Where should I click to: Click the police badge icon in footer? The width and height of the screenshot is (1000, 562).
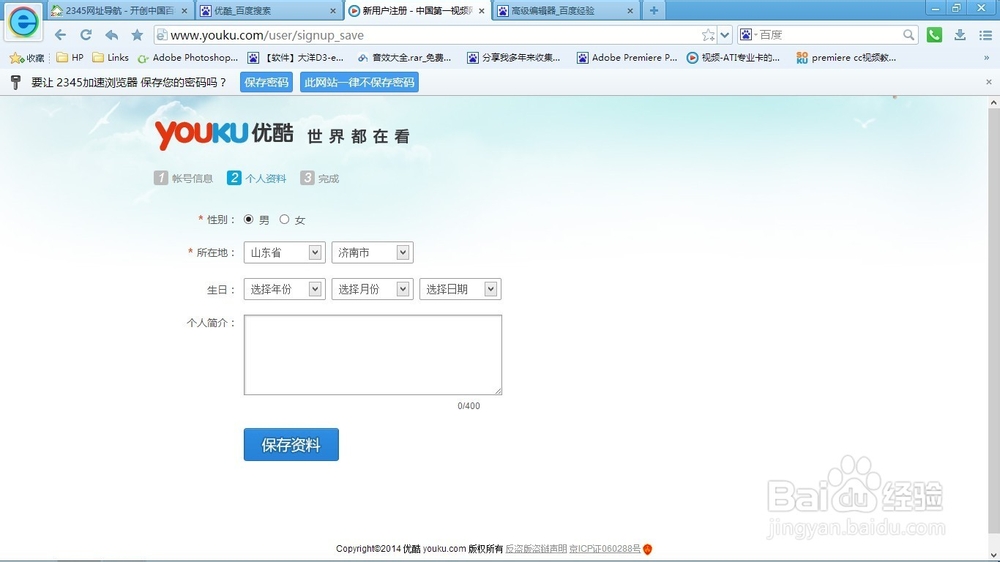647,549
